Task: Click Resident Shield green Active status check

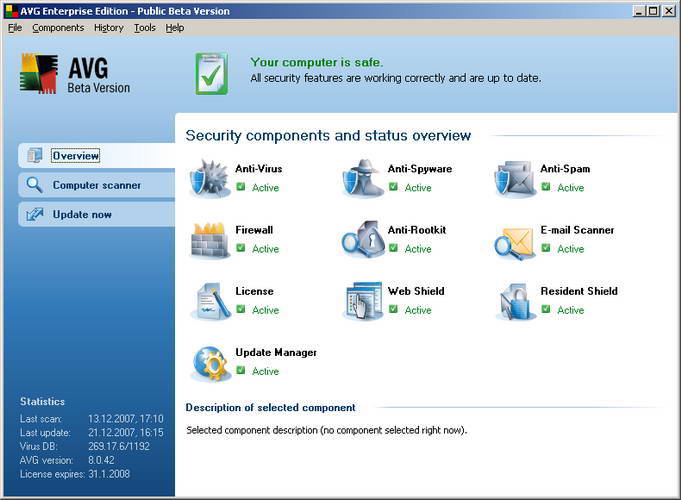Action: pyautogui.click(x=546, y=309)
